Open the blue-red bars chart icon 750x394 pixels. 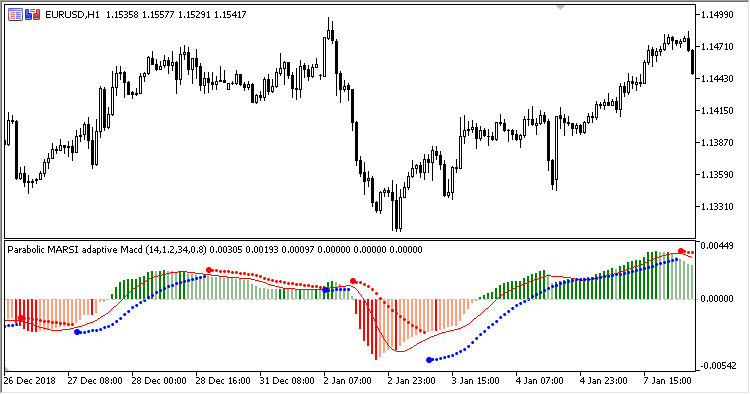click(x=33, y=15)
